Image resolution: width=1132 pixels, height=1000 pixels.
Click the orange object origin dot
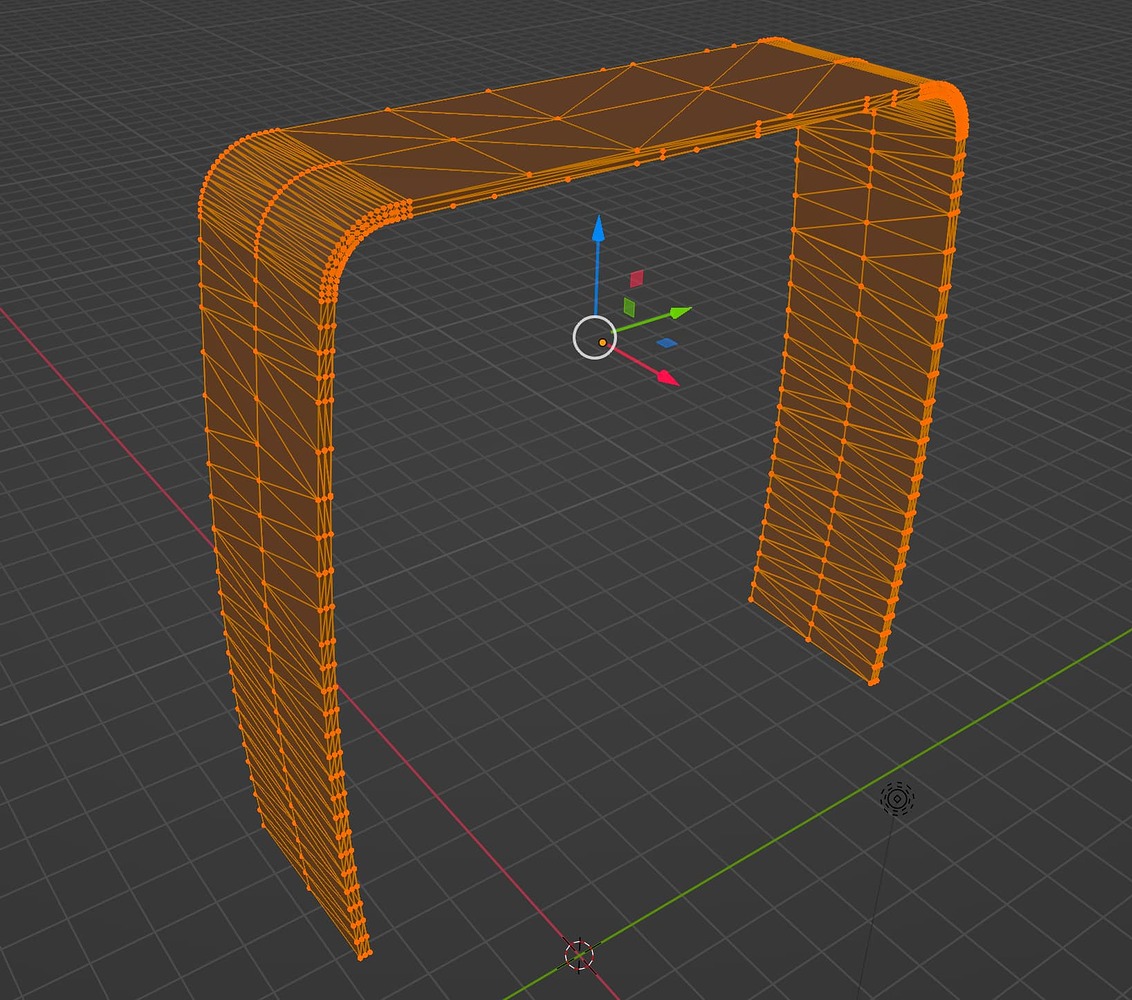[x=602, y=341]
